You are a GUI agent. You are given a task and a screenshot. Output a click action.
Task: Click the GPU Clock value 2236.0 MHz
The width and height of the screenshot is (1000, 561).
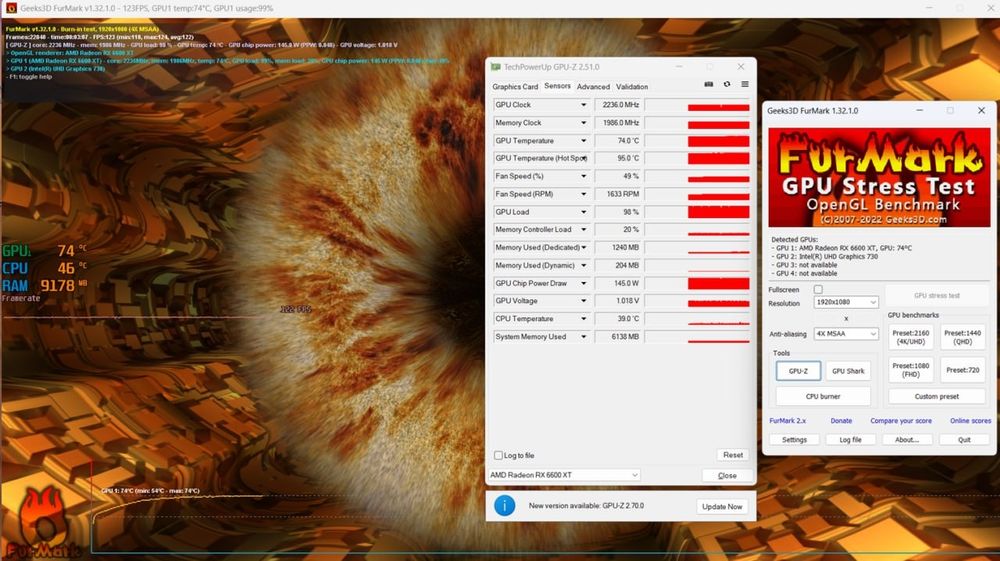coord(619,105)
